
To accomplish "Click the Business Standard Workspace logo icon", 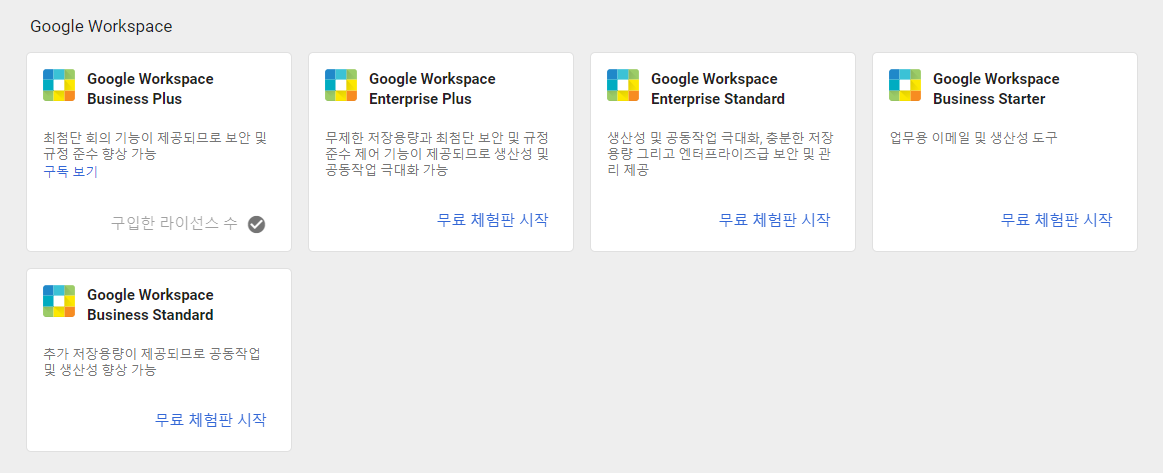I will [x=59, y=301].
